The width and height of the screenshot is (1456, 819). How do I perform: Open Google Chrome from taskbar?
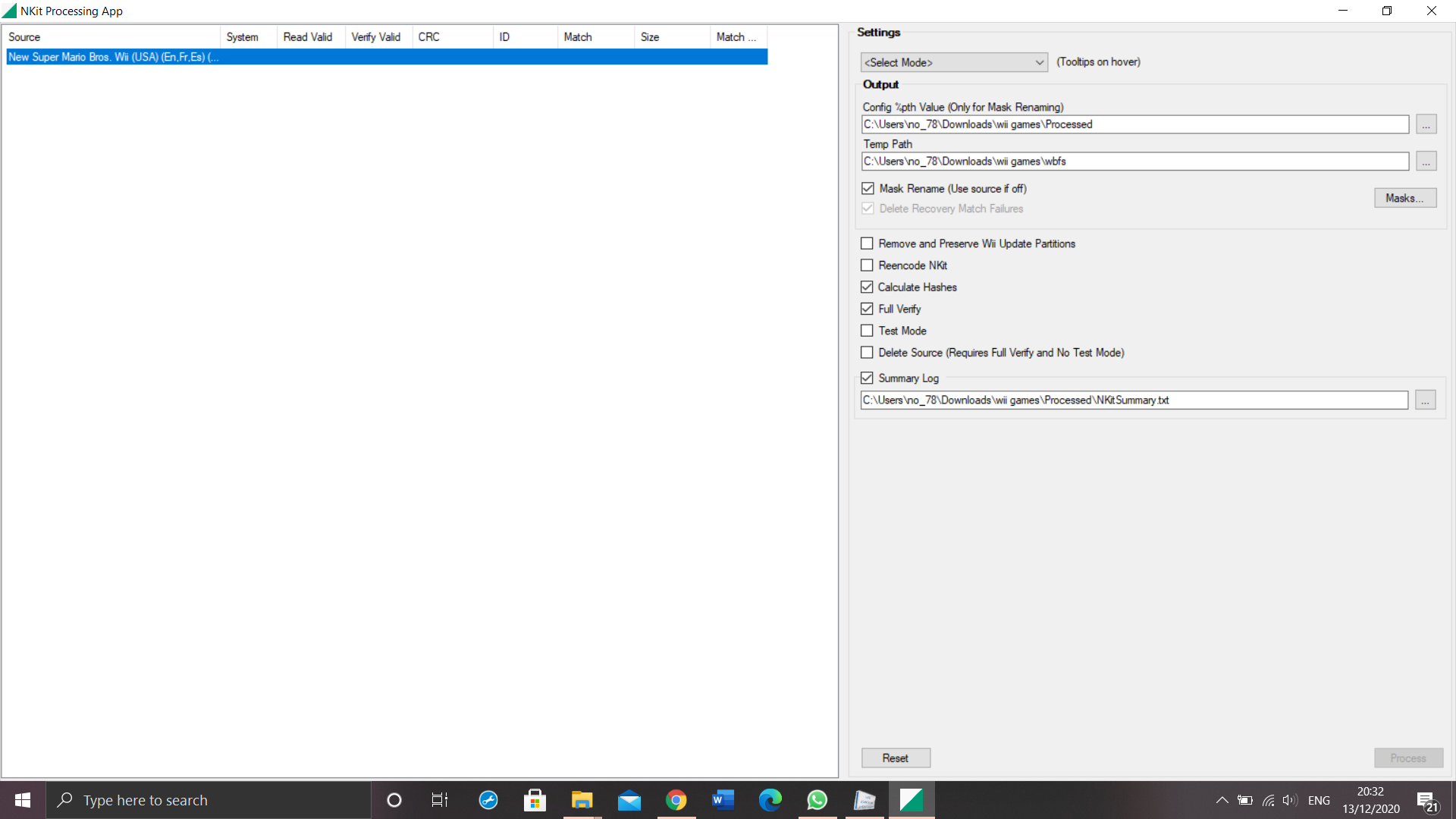click(x=676, y=800)
